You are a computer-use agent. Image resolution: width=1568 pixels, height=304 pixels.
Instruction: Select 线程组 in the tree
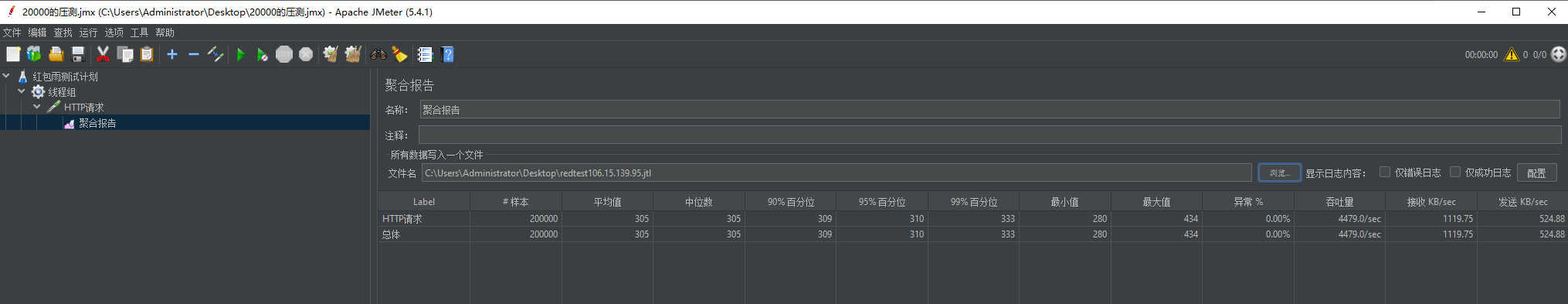(x=62, y=92)
